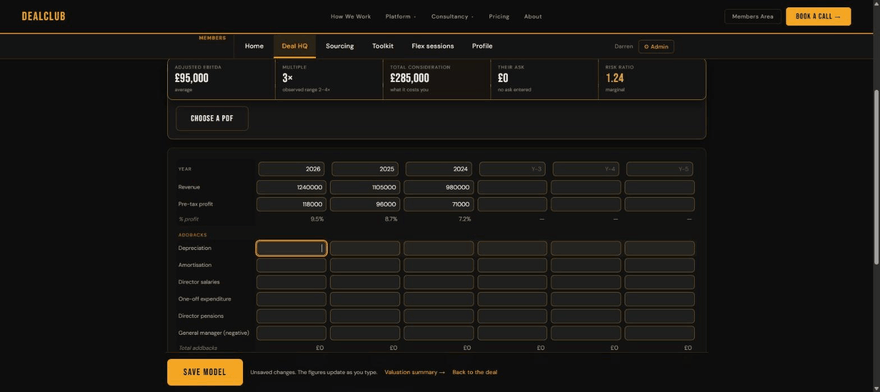Screen dimensions: 880x392
Task: Follow the Back to the deal link
Action: pos(474,372)
